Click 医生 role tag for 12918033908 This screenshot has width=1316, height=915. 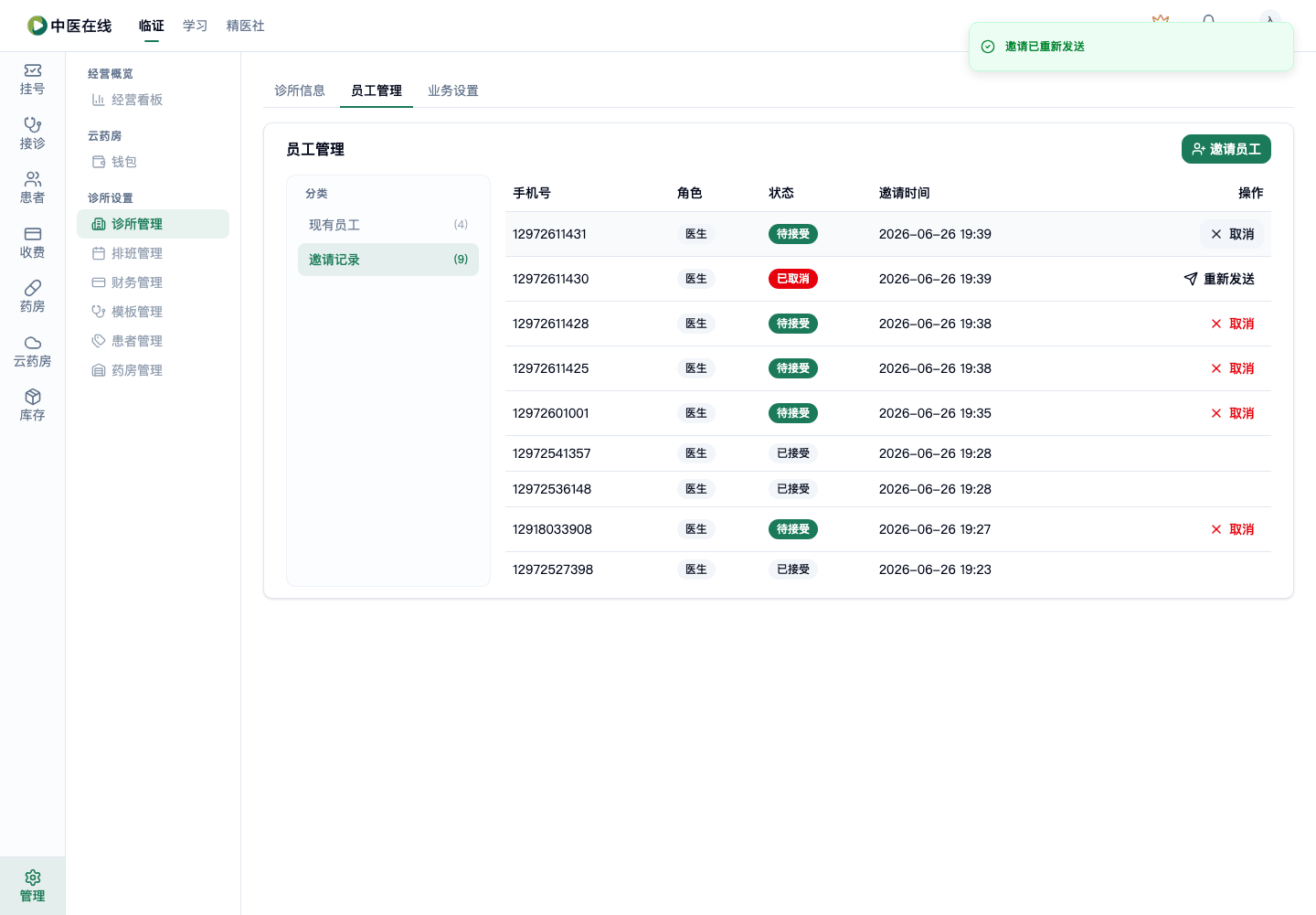click(696, 529)
